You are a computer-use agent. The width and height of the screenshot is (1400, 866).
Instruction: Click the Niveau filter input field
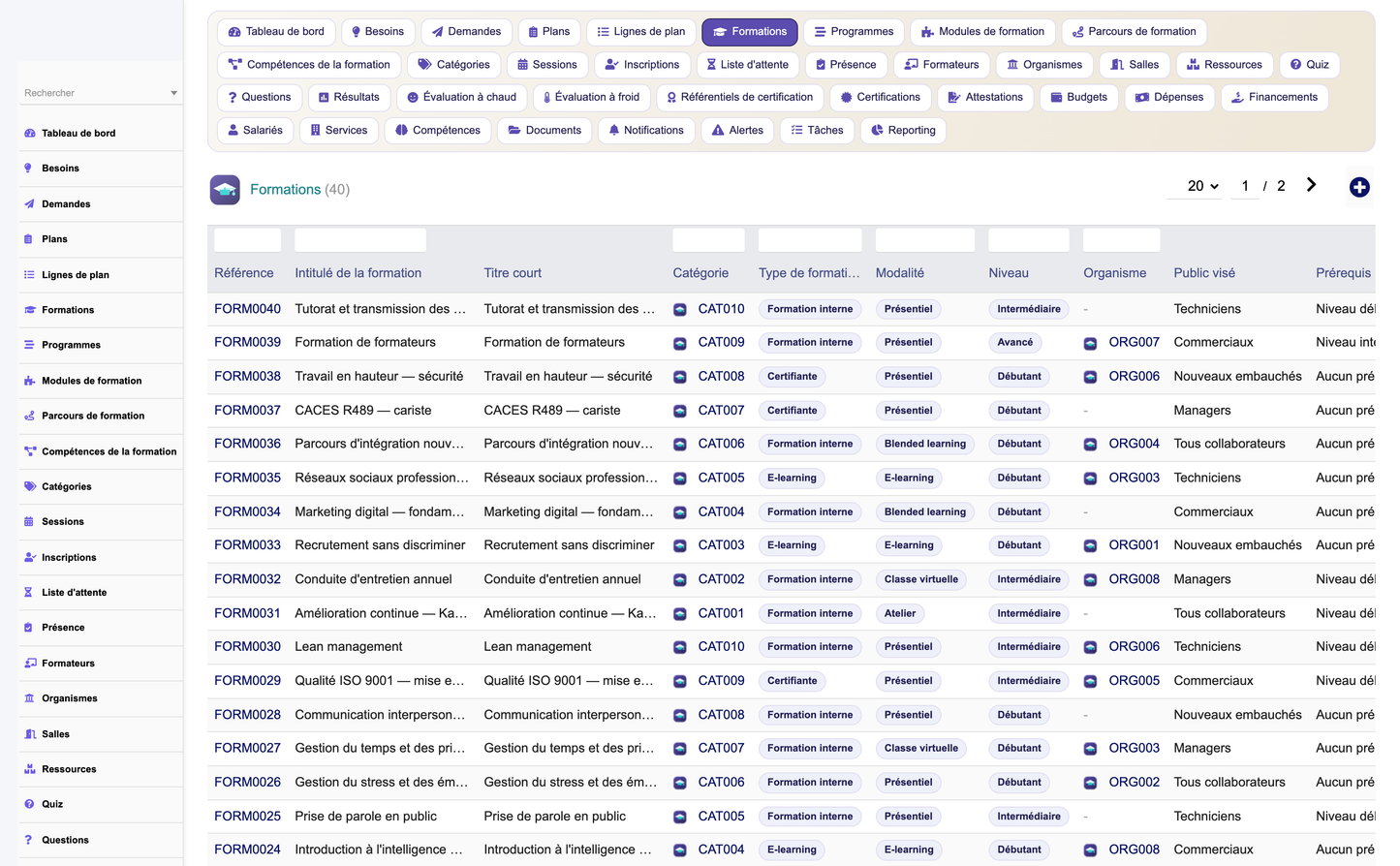point(1029,240)
